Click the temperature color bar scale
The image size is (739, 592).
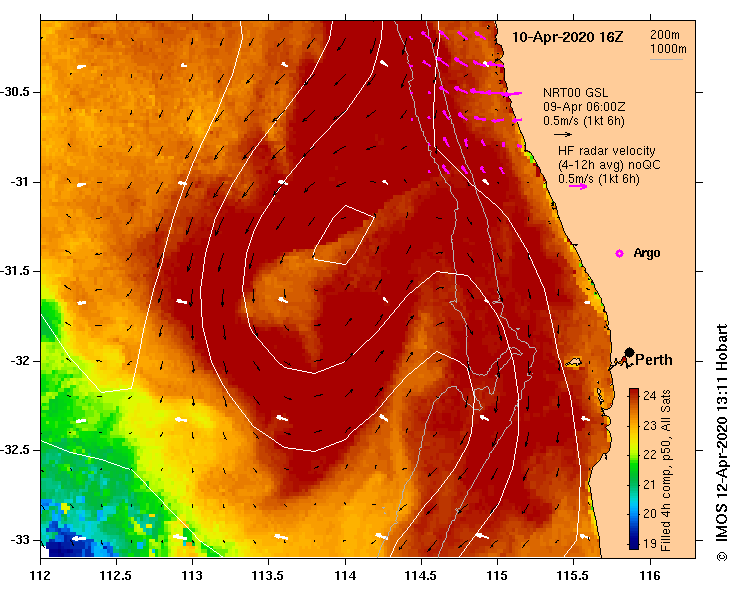point(634,469)
